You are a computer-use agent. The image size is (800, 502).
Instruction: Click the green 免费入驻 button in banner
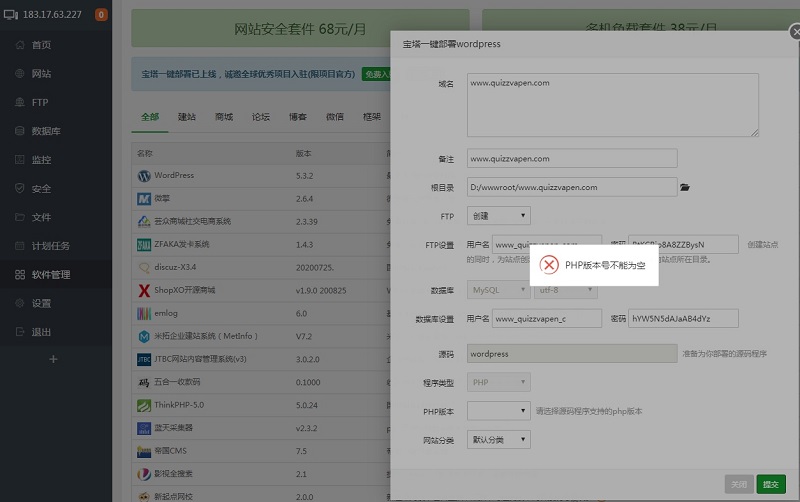(x=377, y=74)
